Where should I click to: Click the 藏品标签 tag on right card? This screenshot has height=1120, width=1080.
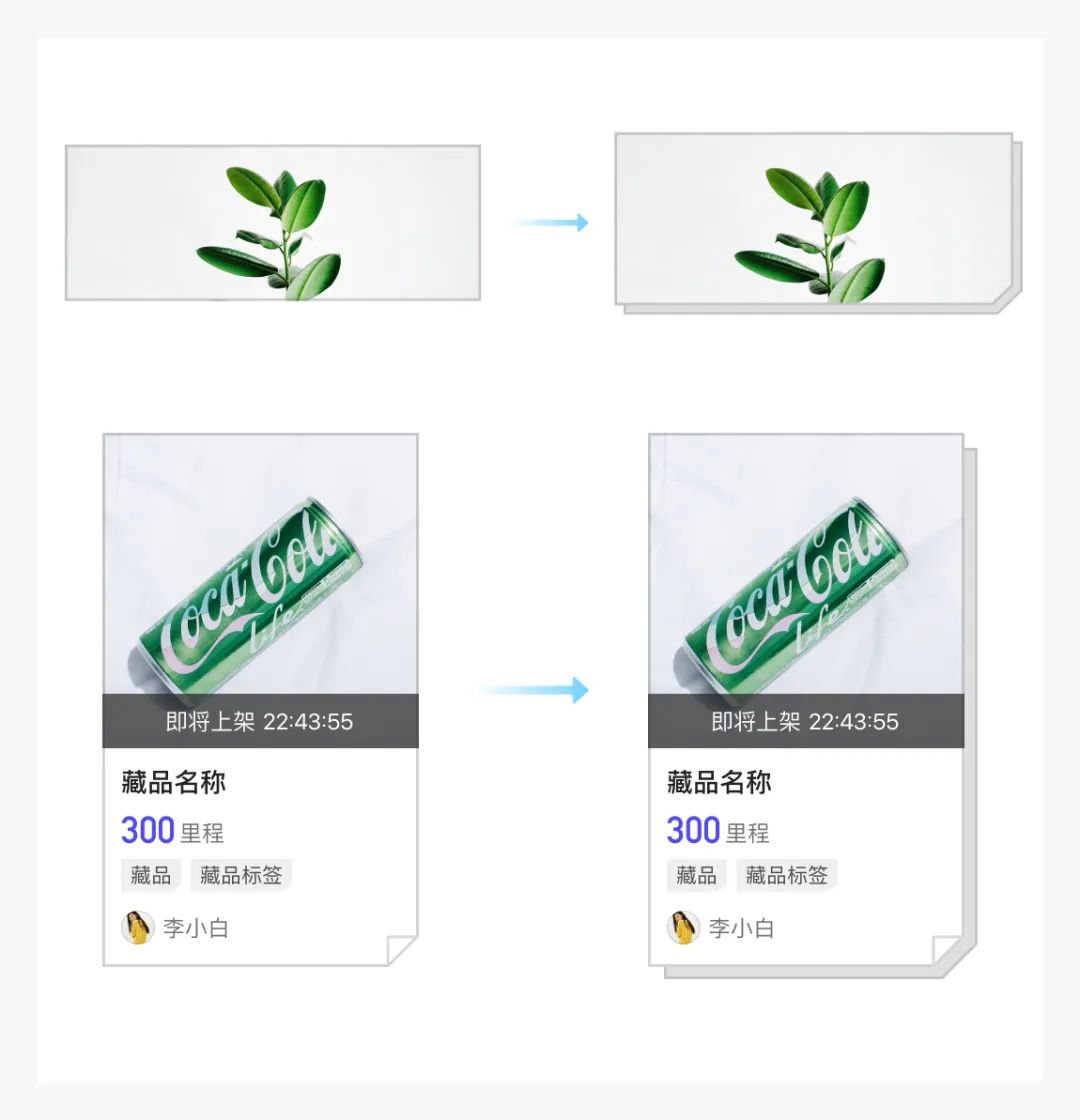coord(786,875)
